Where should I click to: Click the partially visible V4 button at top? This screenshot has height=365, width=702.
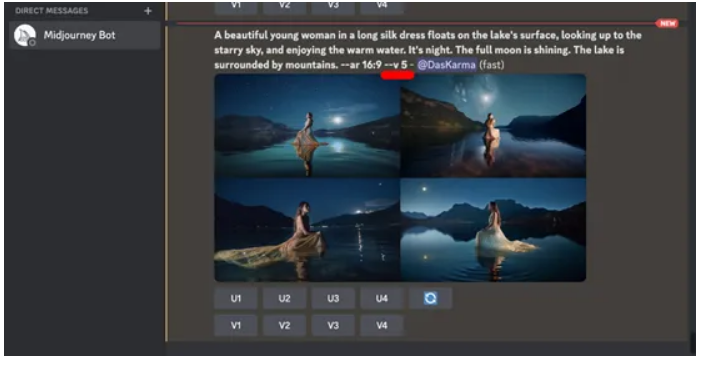[x=381, y=6]
